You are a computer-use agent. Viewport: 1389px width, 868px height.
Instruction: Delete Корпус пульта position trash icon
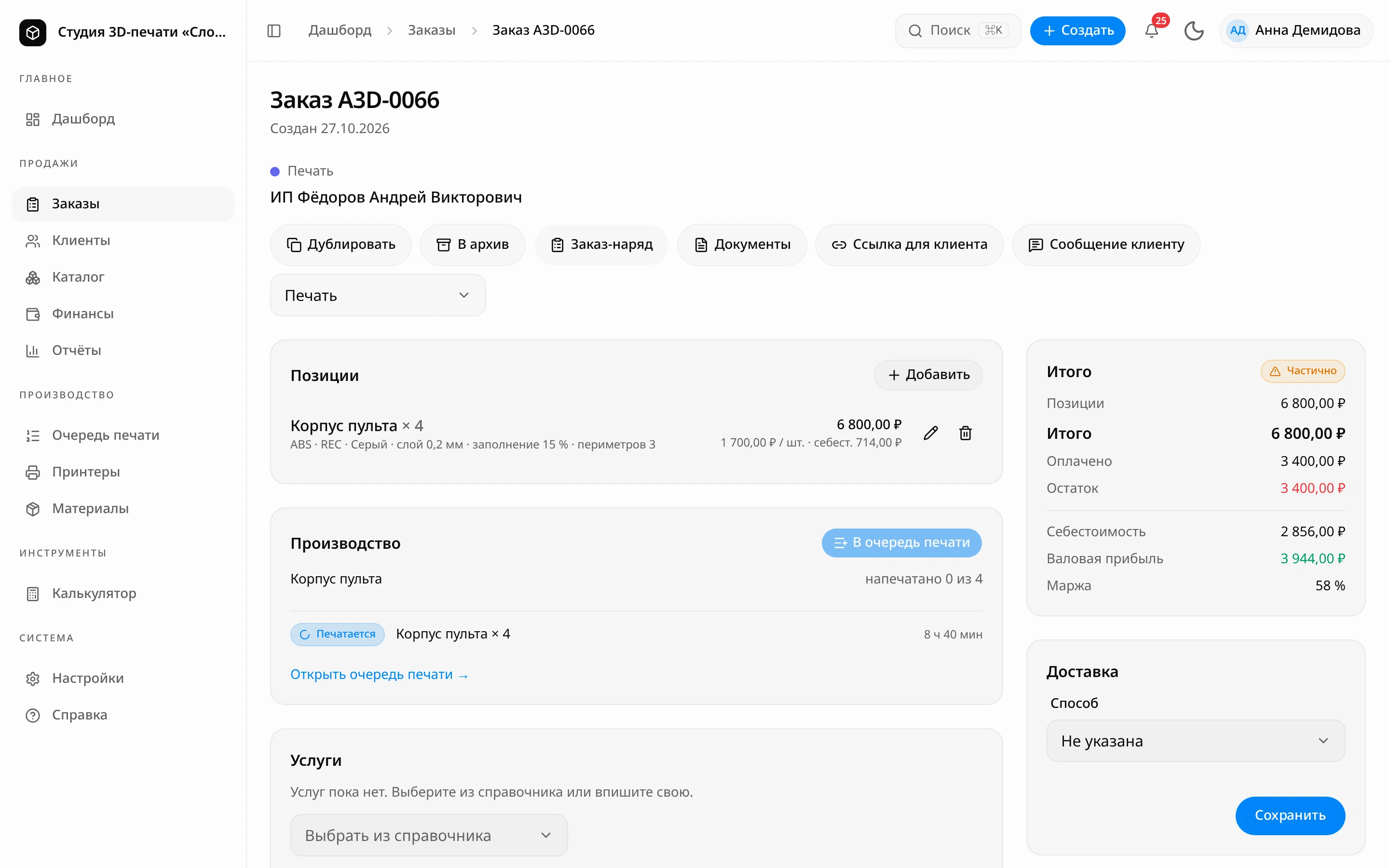(966, 434)
